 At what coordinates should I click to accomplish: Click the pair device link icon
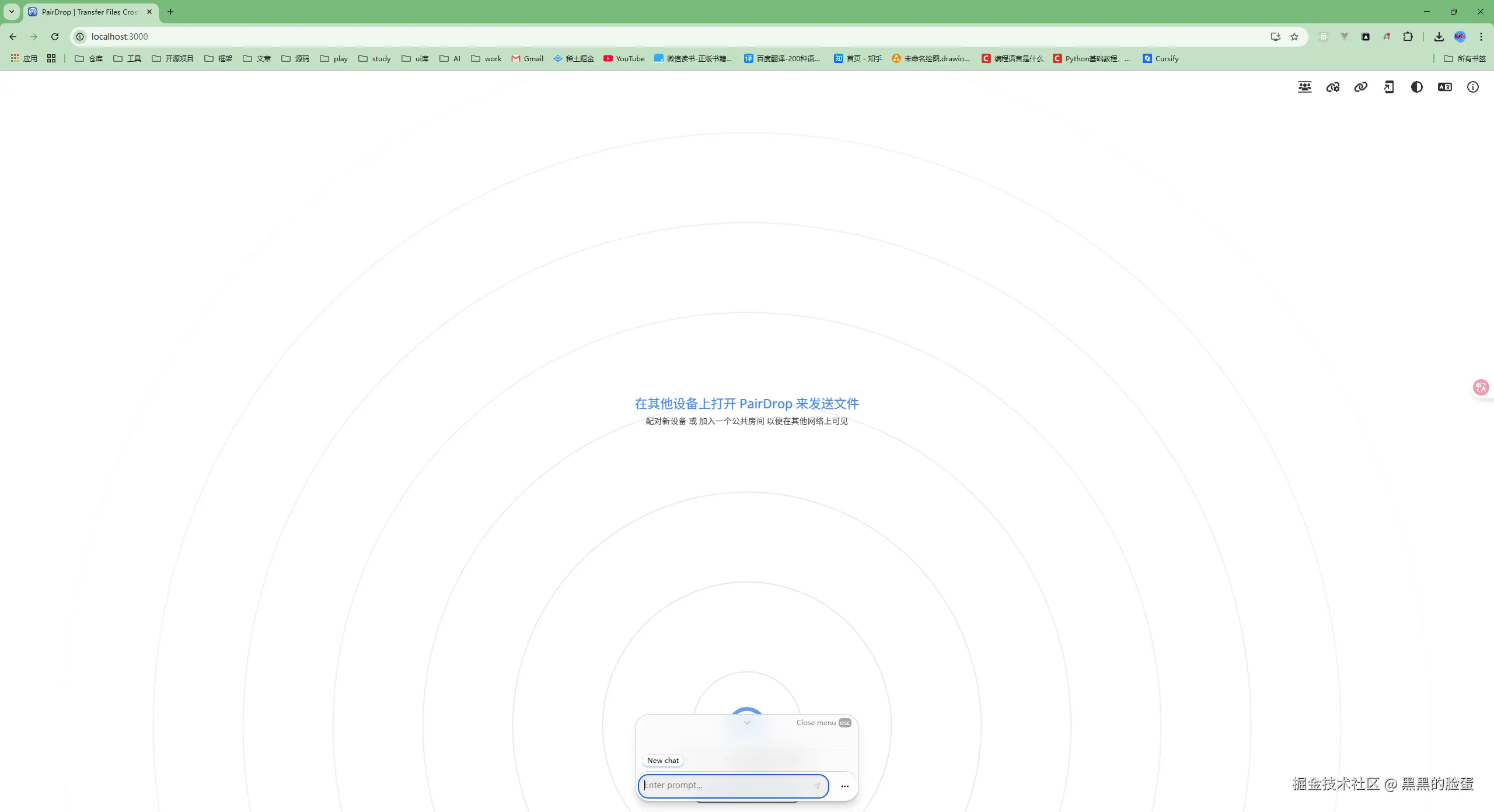[1360, 87]
